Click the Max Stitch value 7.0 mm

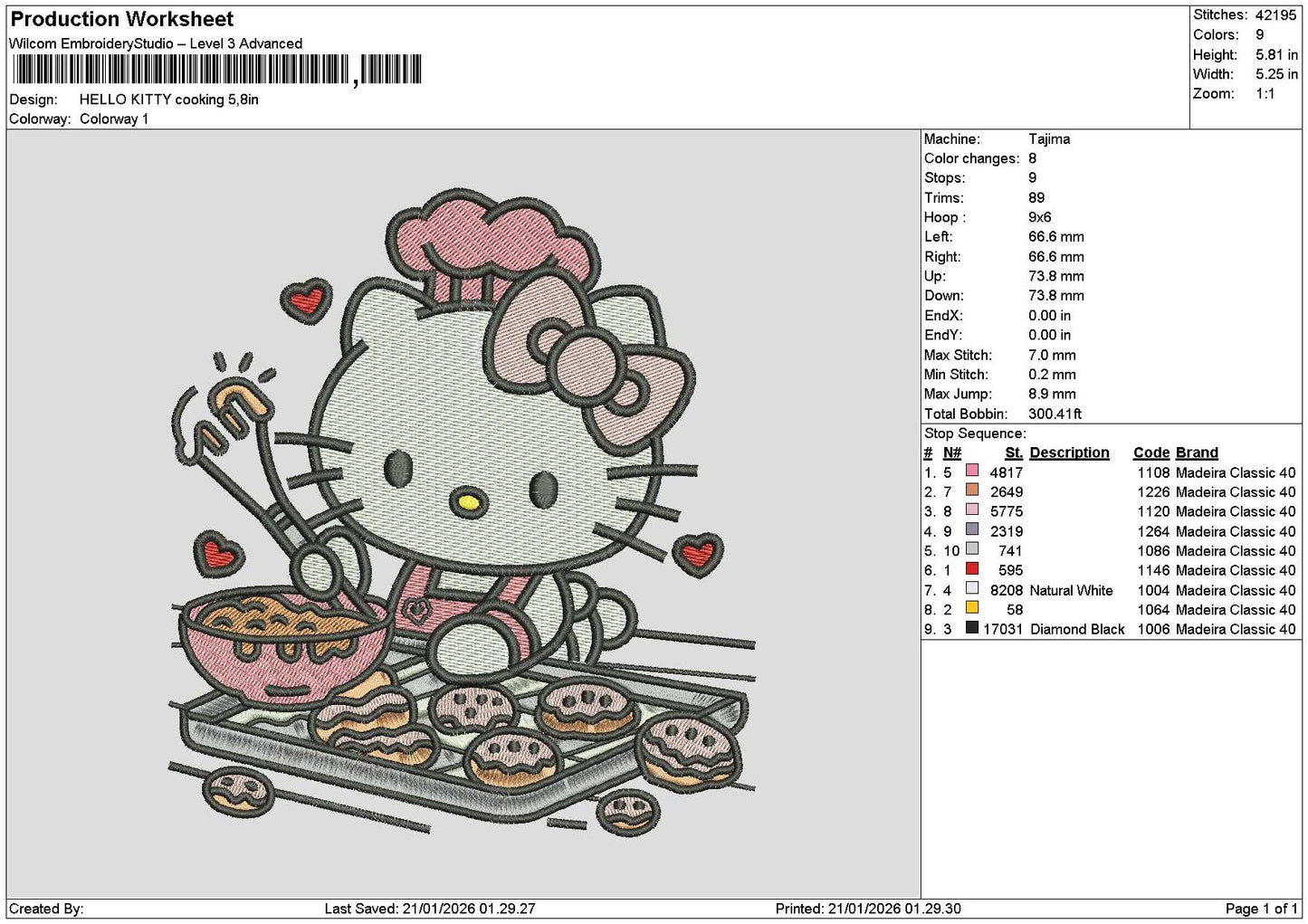[x=1052, y=355]
